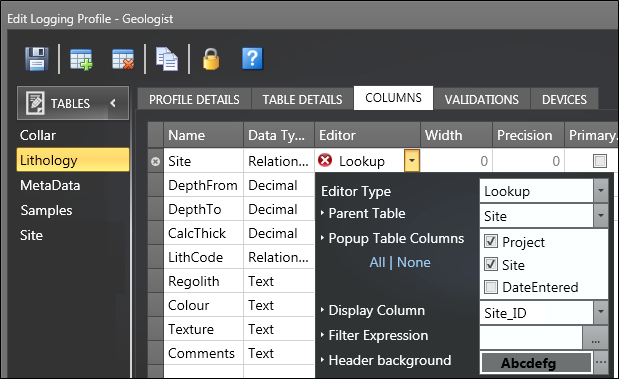Click the row remove icon beside Site
This screenshot has width=619, height=379.
pos(156,161)
